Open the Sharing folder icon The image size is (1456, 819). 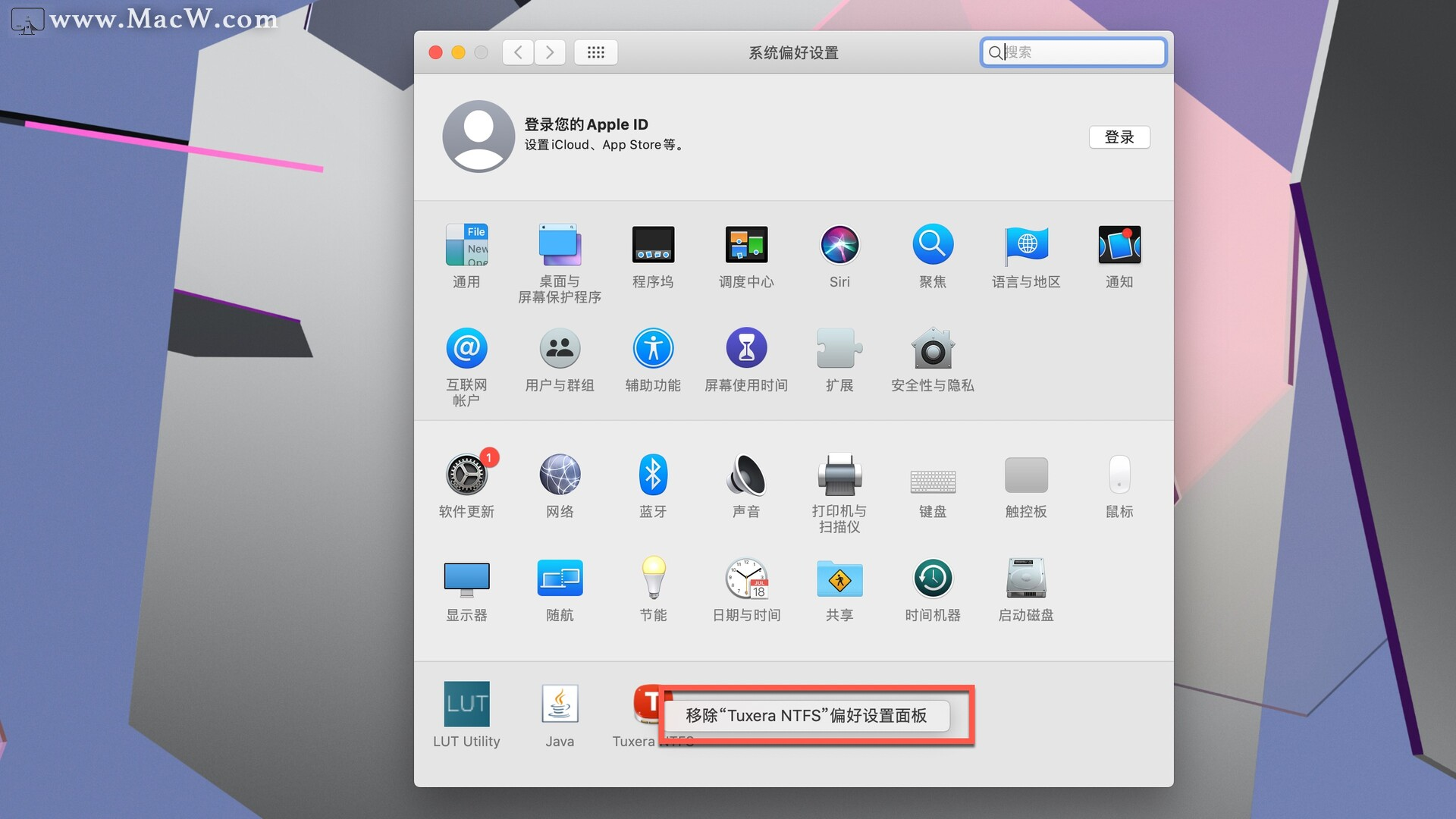click(x=839, y=579)
